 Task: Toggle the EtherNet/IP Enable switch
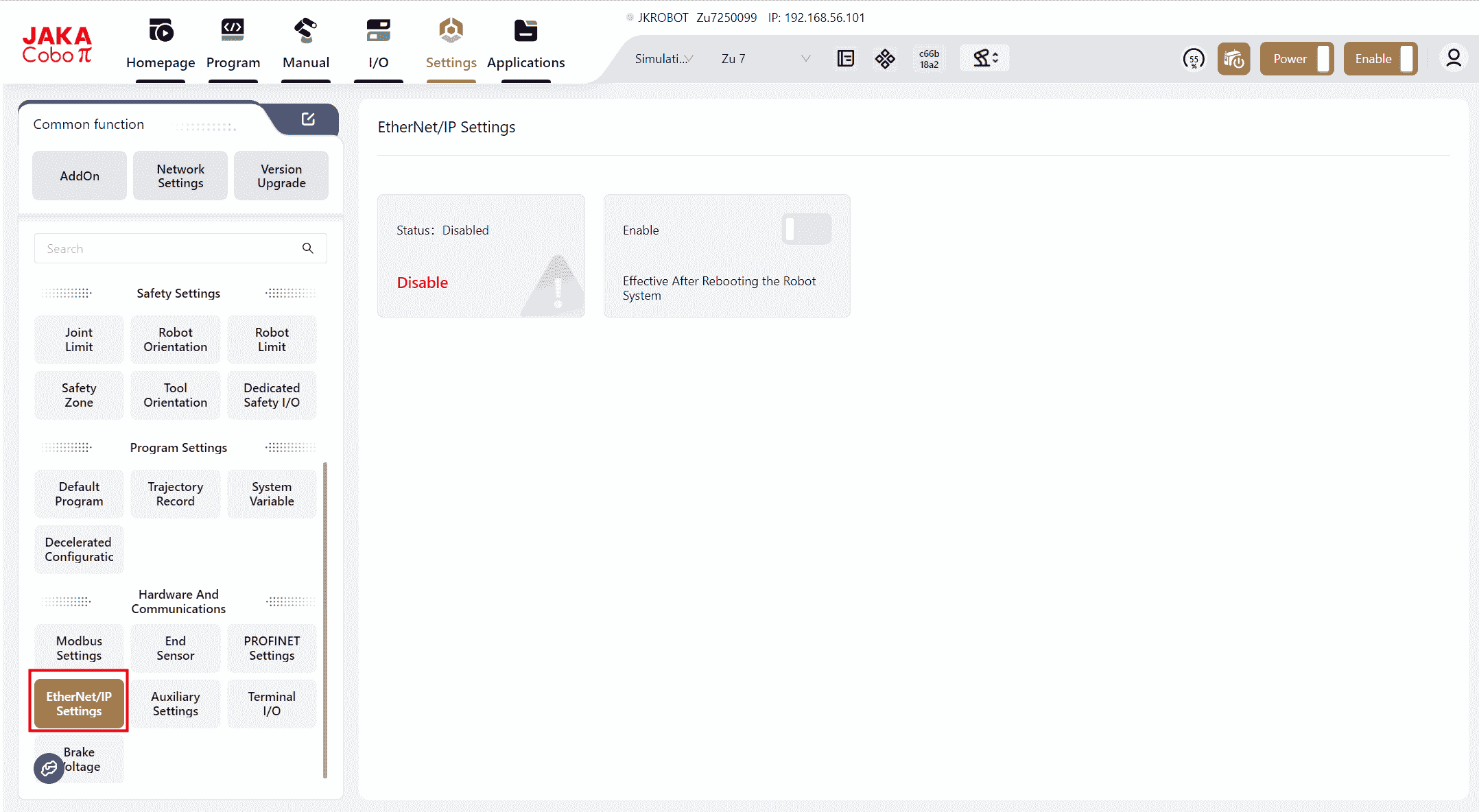[806, 229]
